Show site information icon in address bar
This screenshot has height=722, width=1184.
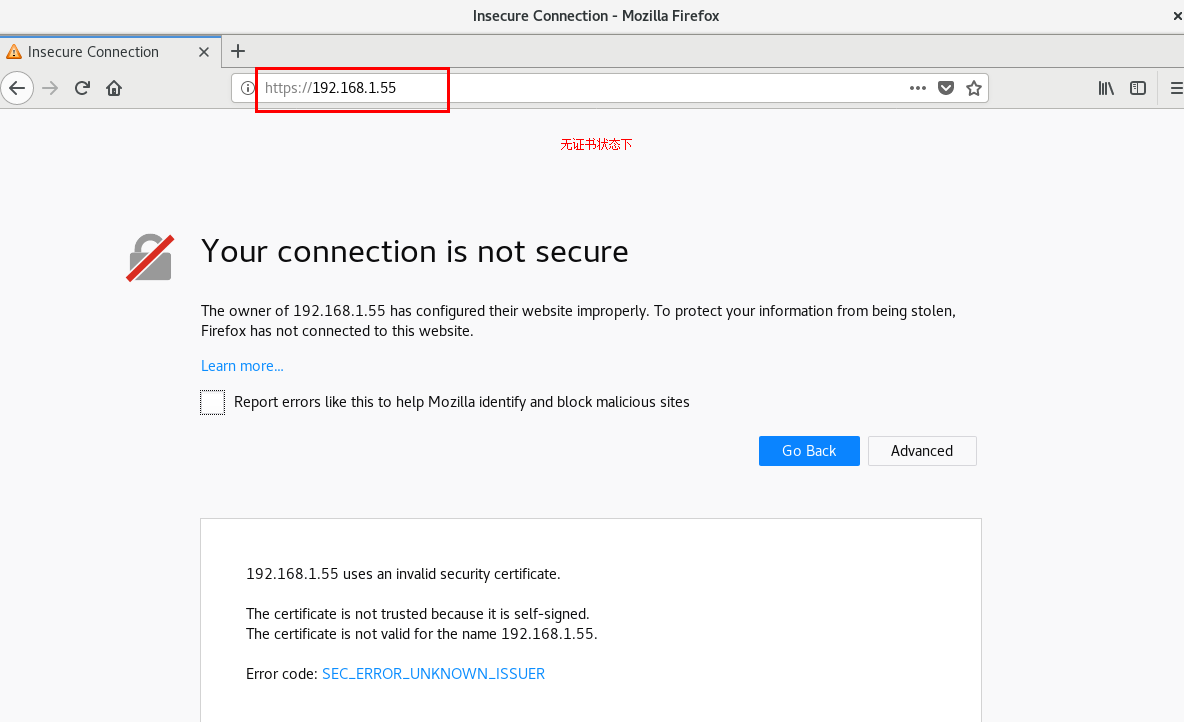(x=247, y=88)
